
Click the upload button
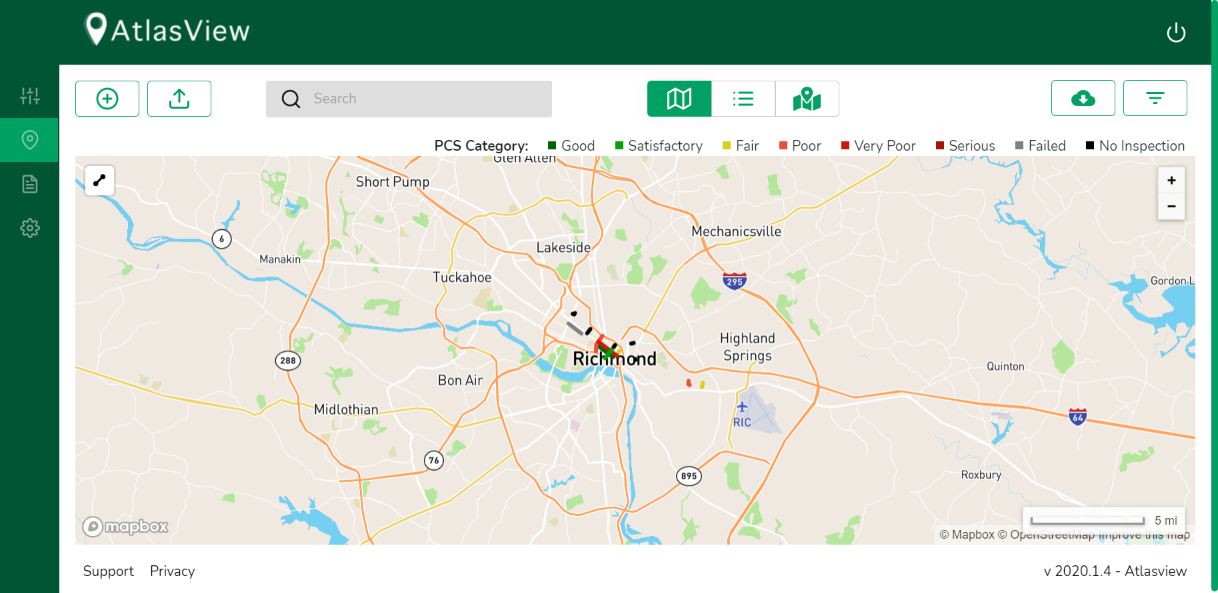click(179, 98)
